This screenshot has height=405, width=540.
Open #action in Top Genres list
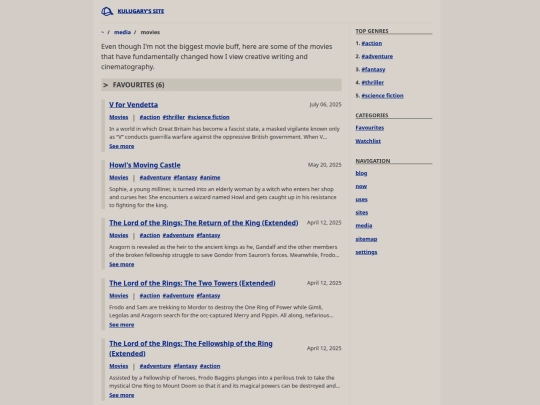[x=372, y=43]
